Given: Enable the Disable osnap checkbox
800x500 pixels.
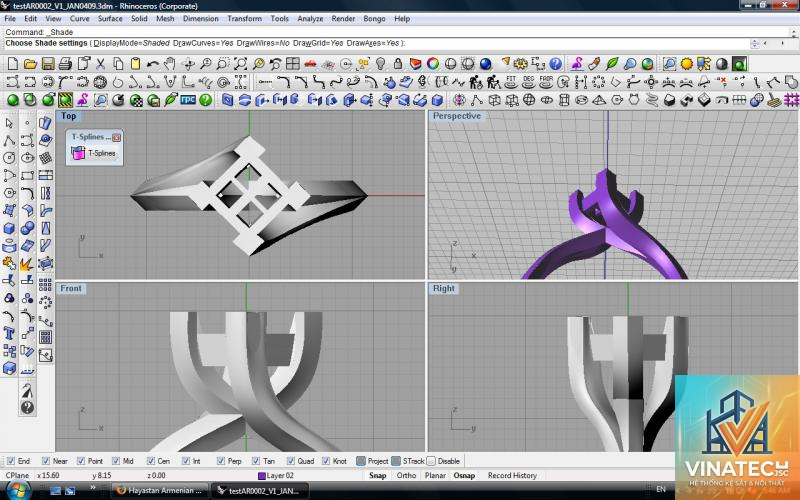Looking at the screenshot, I should (431, 461).
